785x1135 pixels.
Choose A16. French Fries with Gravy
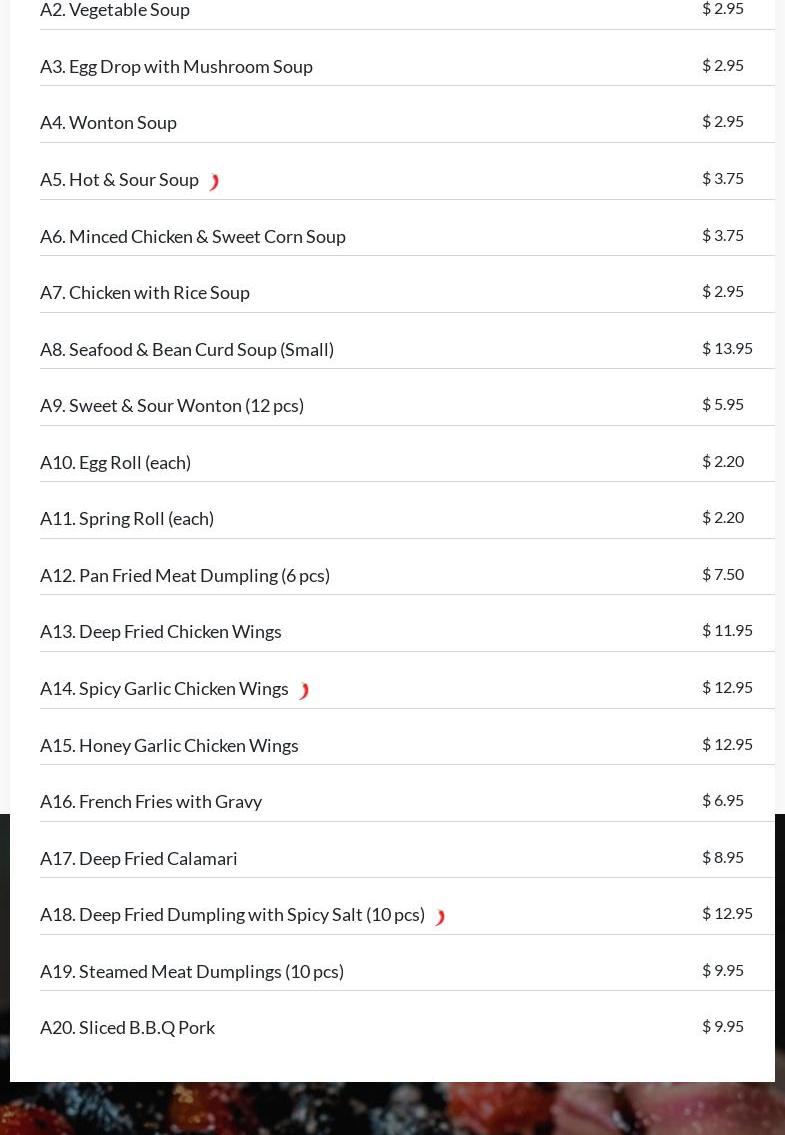pyautogui.click(x=151, y=801)
